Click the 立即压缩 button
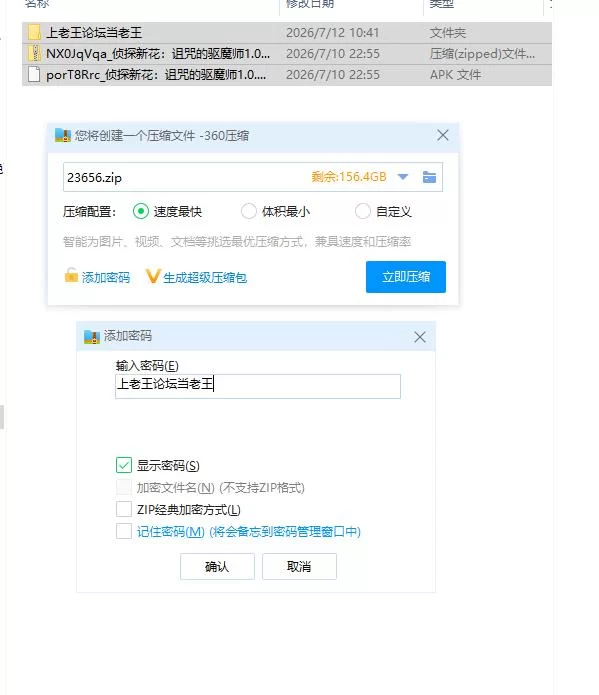 (x=406, y=277)
